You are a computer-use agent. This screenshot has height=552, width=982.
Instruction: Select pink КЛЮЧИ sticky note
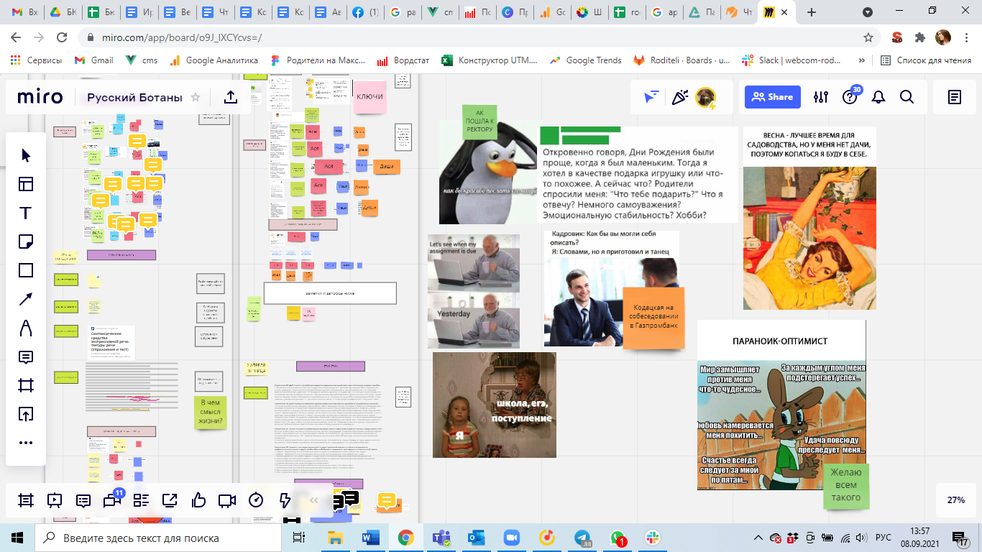[370, 96]
